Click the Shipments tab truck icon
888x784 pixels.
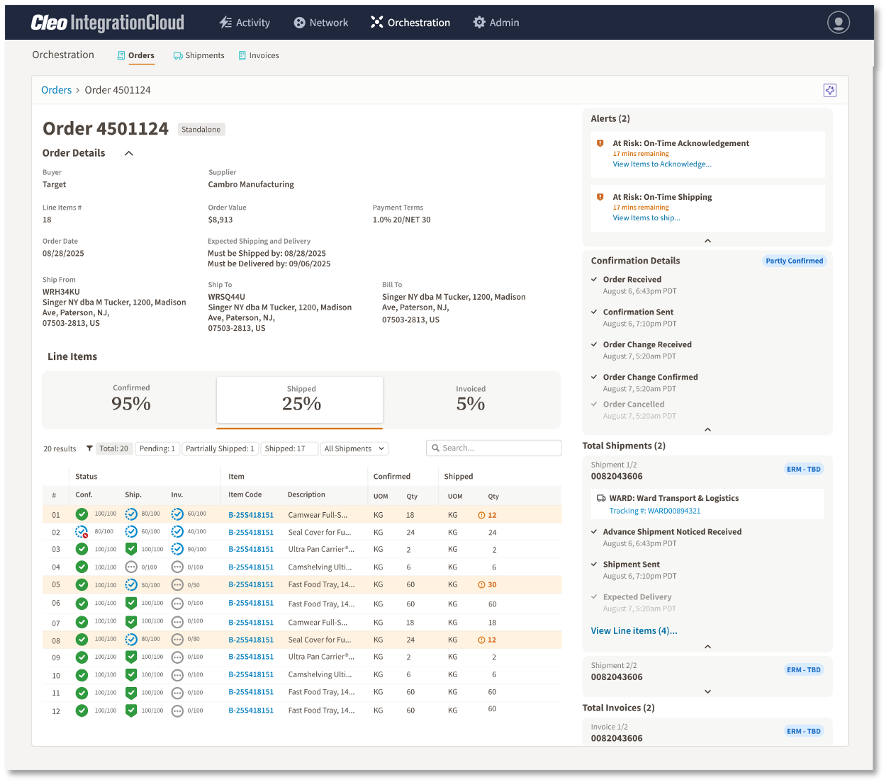(178, 56)
